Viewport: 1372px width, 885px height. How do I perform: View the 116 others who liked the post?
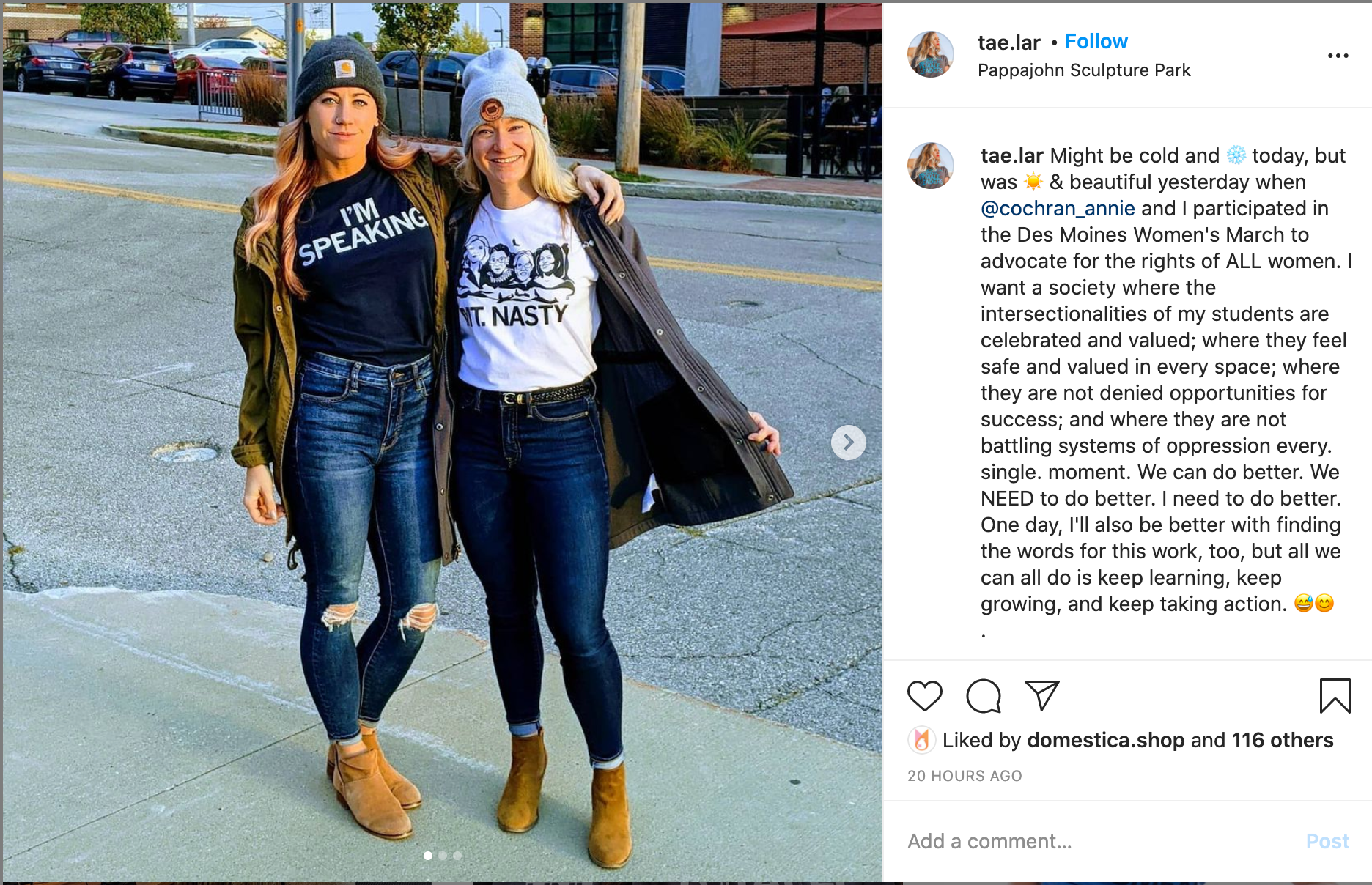pyautogui.click(x=1282, y=741)
